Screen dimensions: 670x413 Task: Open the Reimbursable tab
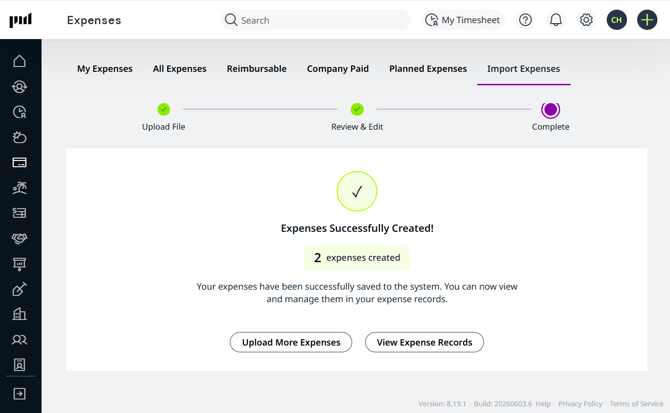tap(256, 69)
